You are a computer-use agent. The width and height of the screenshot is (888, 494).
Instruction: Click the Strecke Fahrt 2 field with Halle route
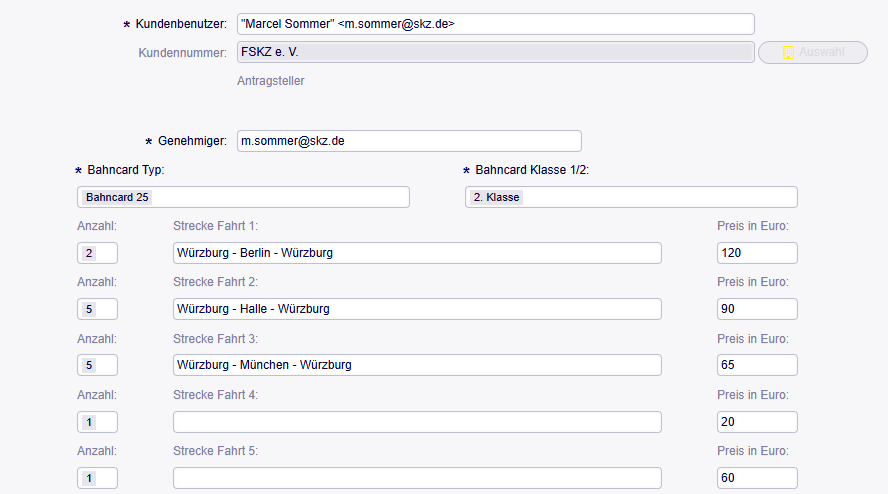417,309
